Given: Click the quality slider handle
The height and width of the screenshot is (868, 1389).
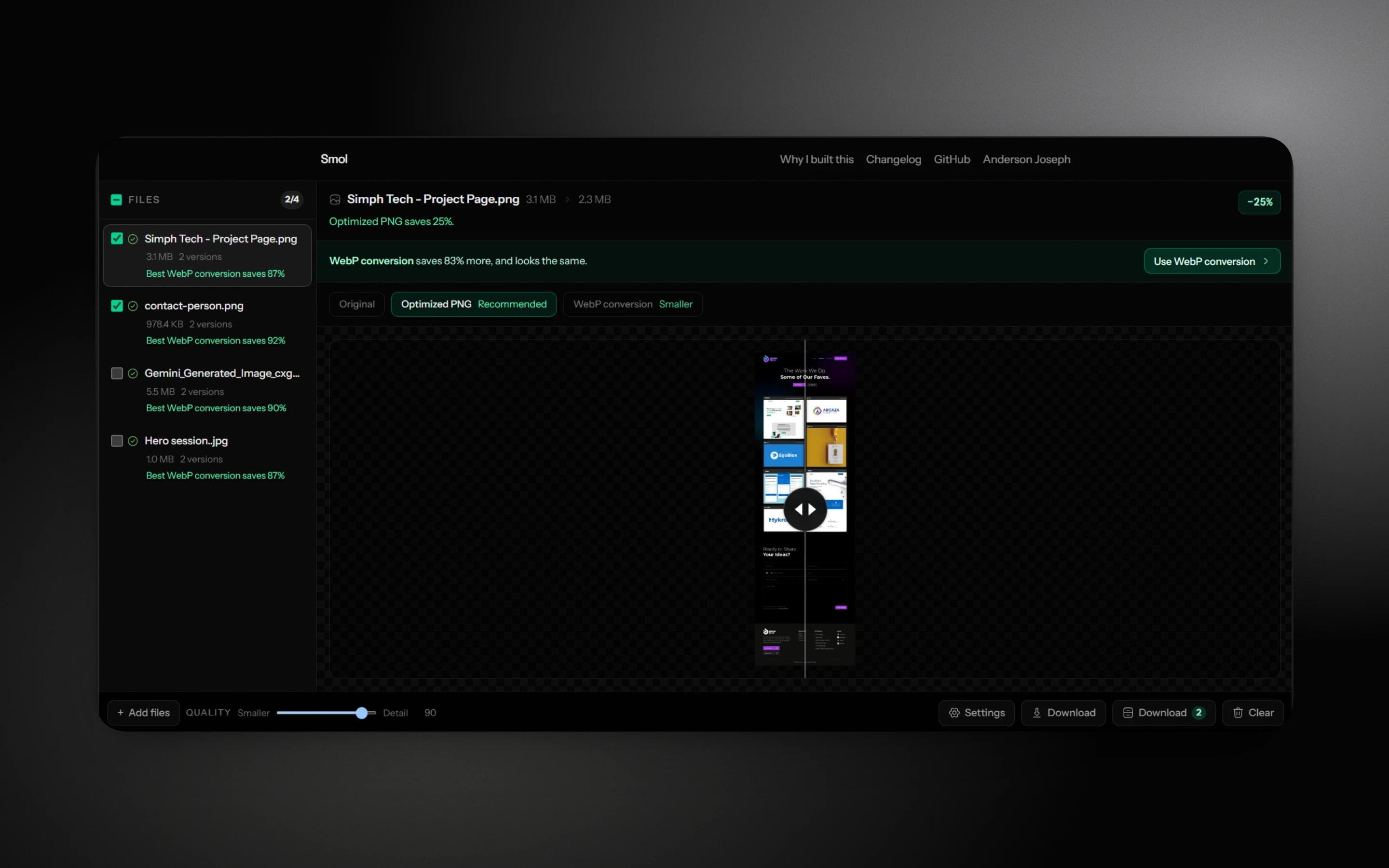Looking at the screenshot, I should [x=362, y=712].
